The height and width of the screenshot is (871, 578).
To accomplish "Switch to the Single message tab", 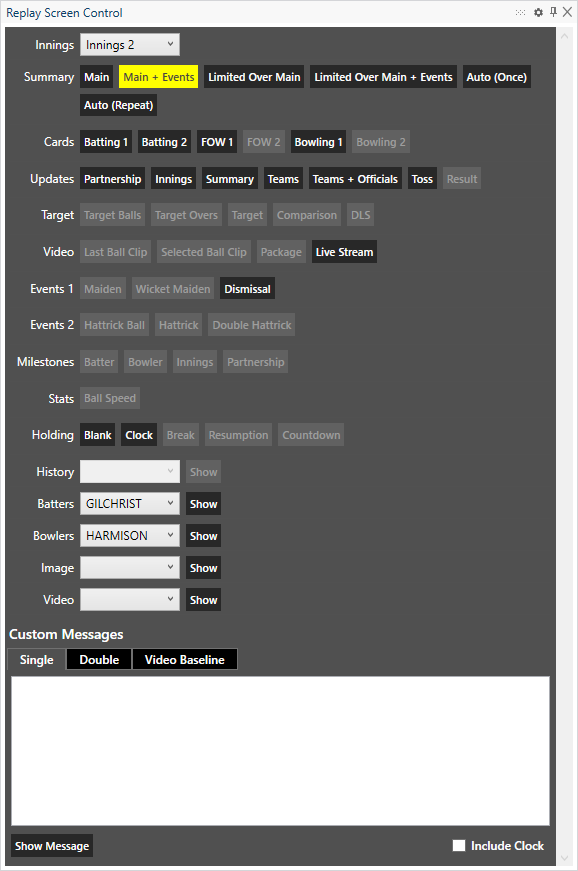I will tap(37, 659).
